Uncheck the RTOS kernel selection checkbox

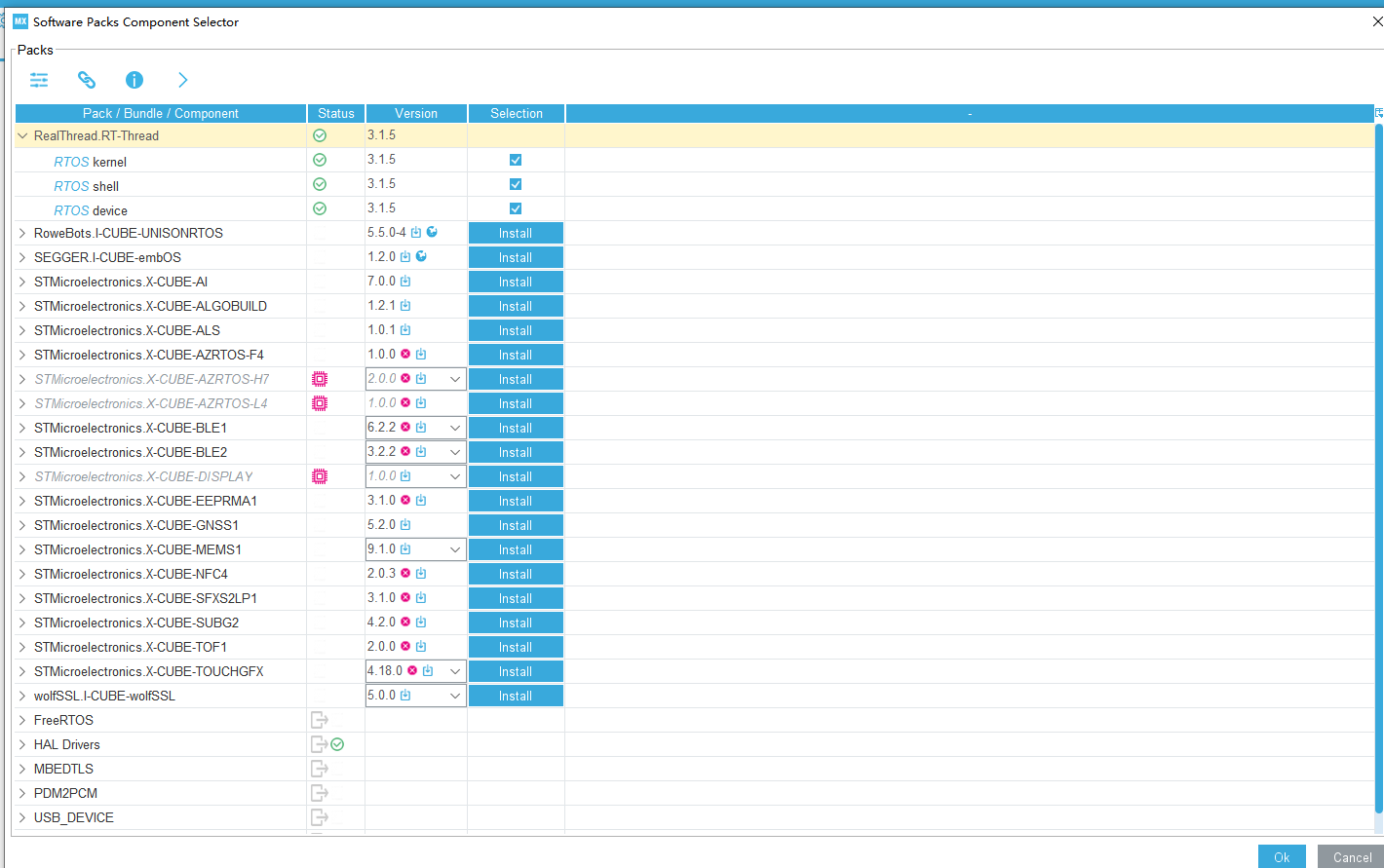(x=516, y=160)
